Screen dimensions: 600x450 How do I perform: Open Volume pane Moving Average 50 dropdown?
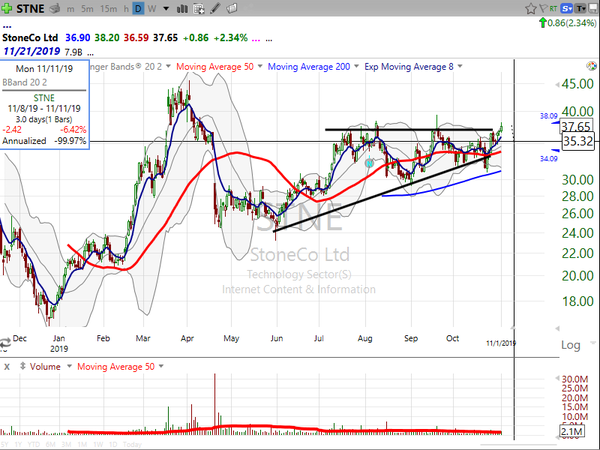[161, 366]
